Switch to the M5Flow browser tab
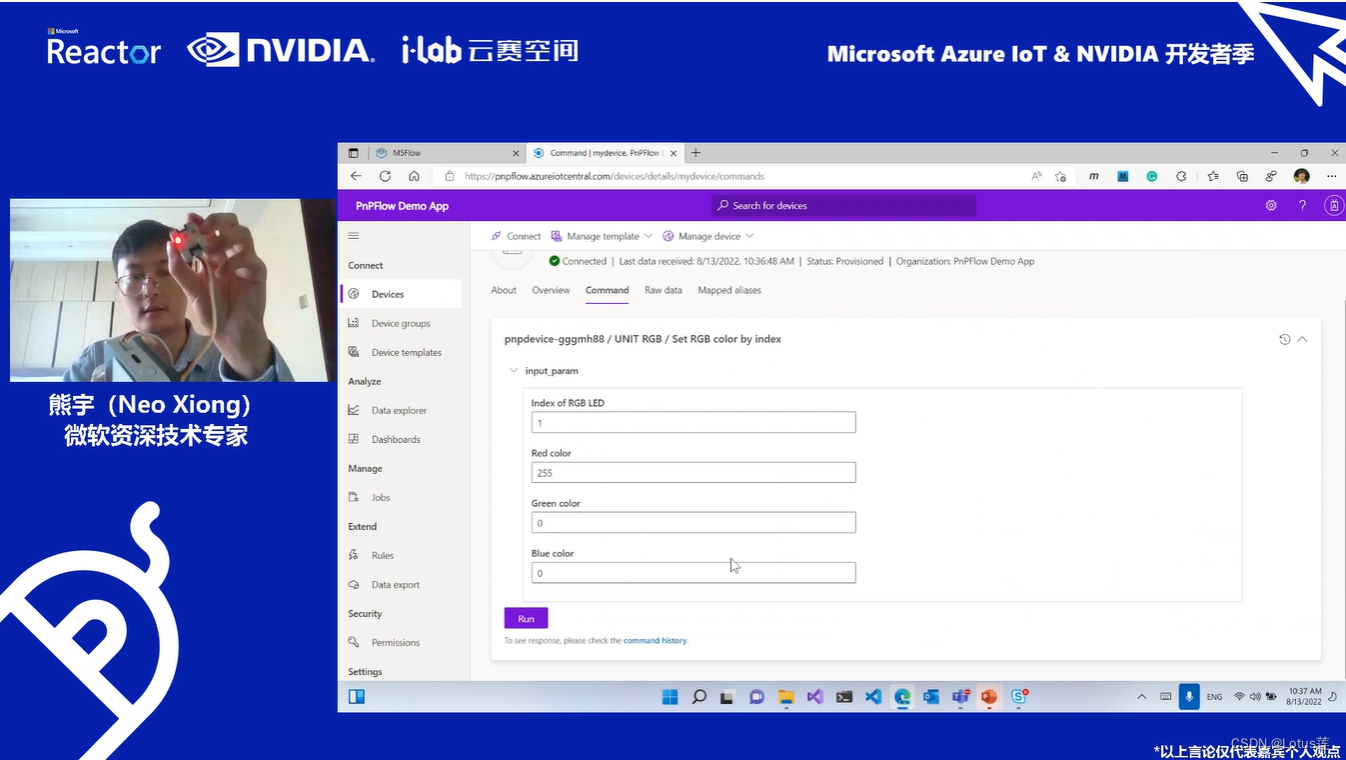Image resolution: width=1346 pixels, height=760 pixels. tap(446, 153)
